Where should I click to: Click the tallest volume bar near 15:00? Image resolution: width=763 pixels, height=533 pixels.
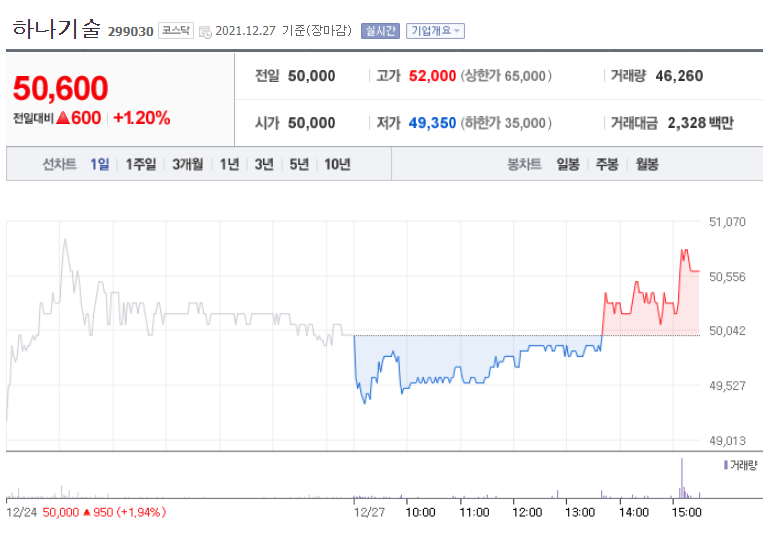(682, 478)
